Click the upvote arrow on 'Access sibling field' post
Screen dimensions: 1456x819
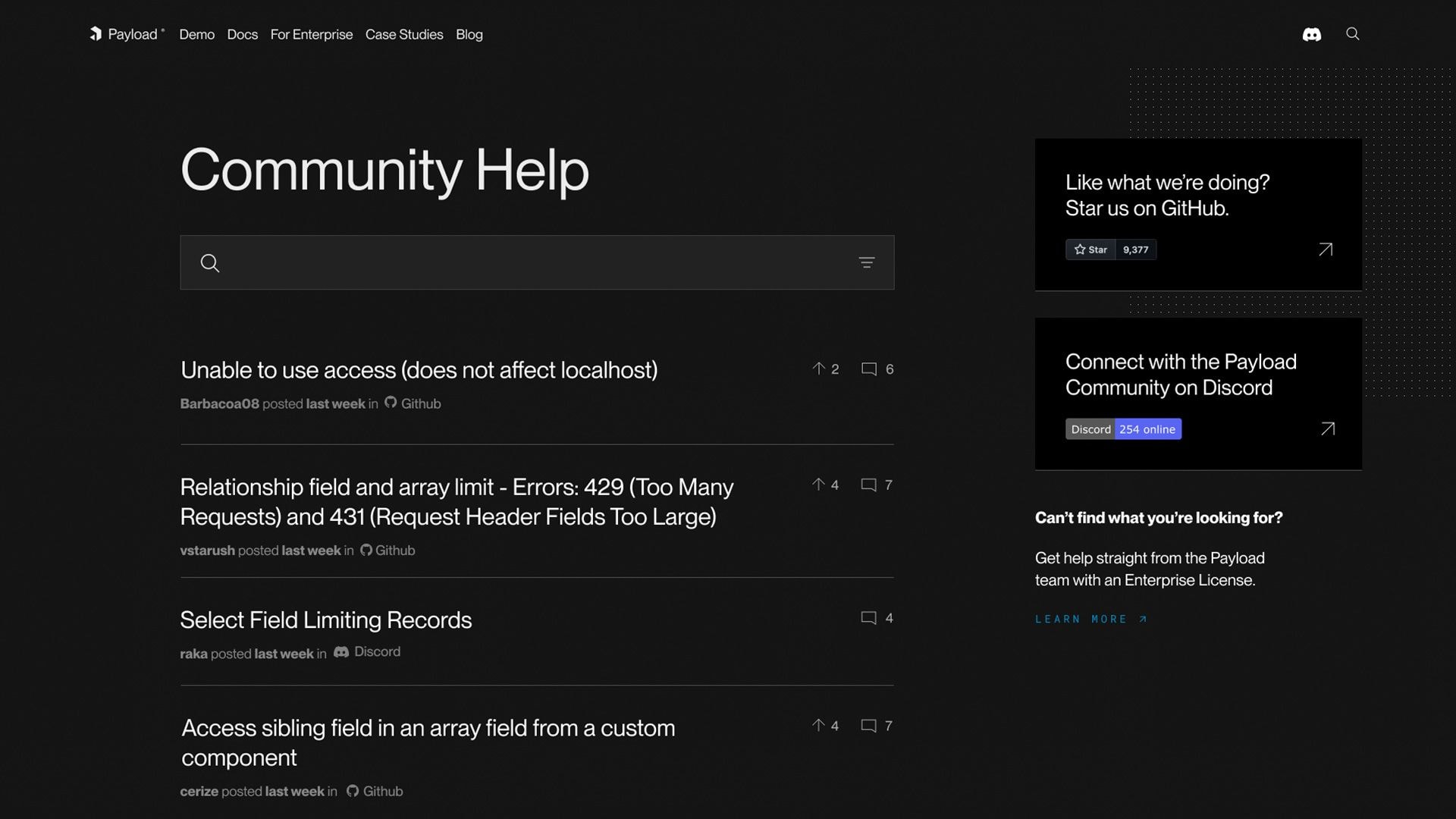click(818, 726)
